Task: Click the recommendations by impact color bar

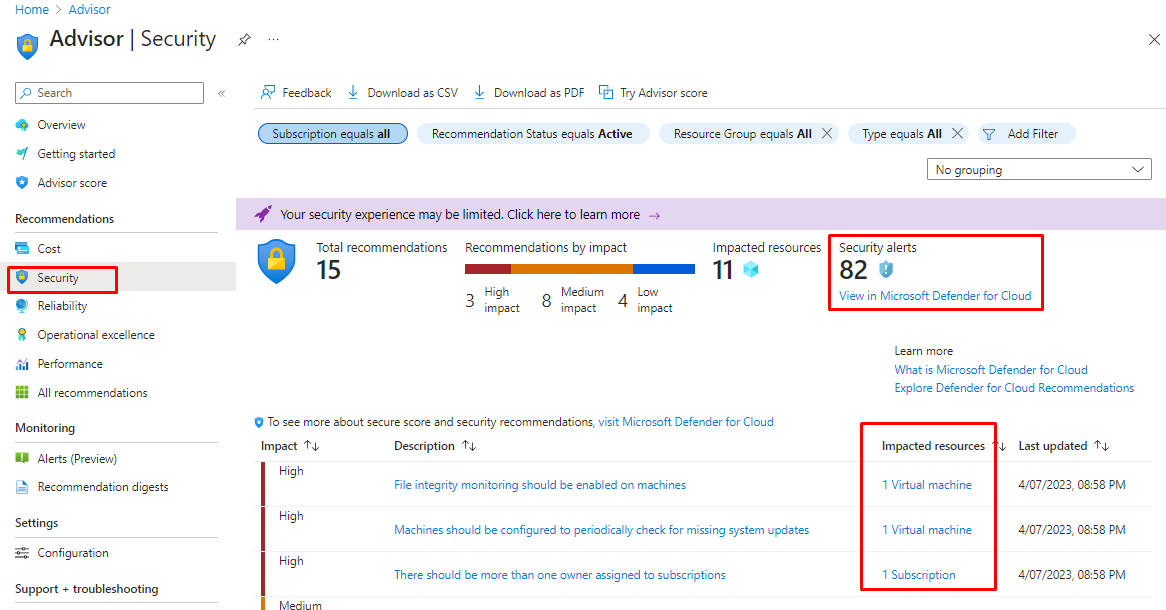Action: click(x=579, y=269)
